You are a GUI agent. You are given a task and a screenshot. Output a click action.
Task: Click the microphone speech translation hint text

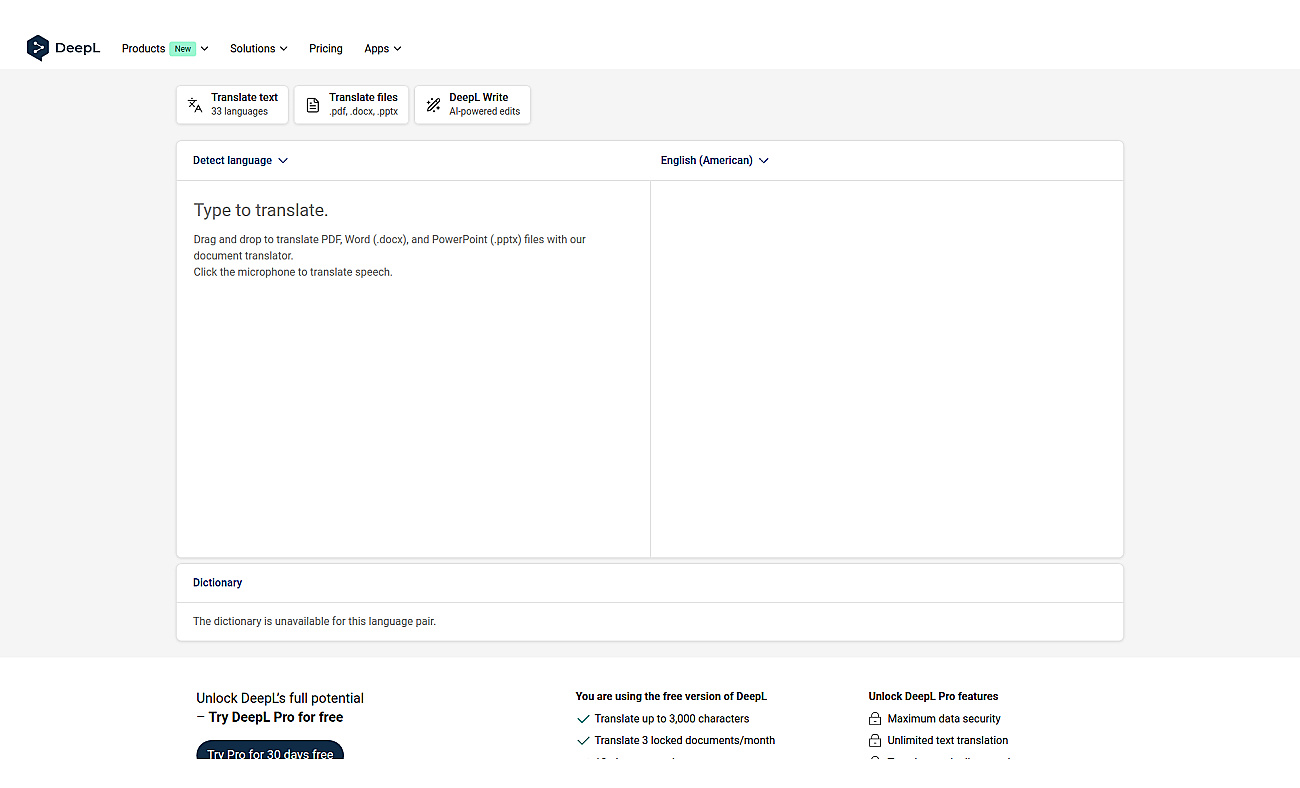tap(293, 272)
